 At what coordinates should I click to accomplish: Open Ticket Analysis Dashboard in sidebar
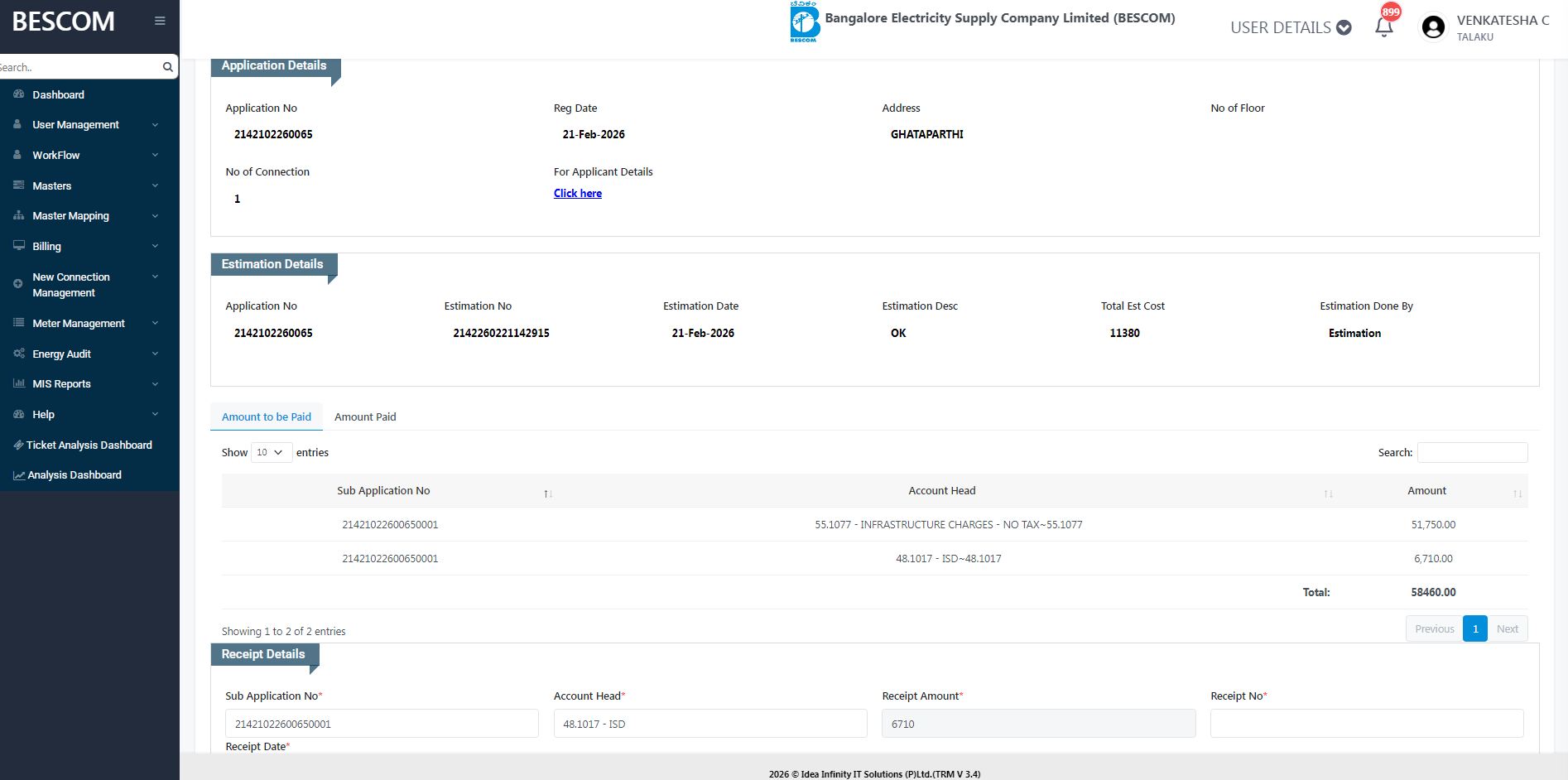(89, 445)
